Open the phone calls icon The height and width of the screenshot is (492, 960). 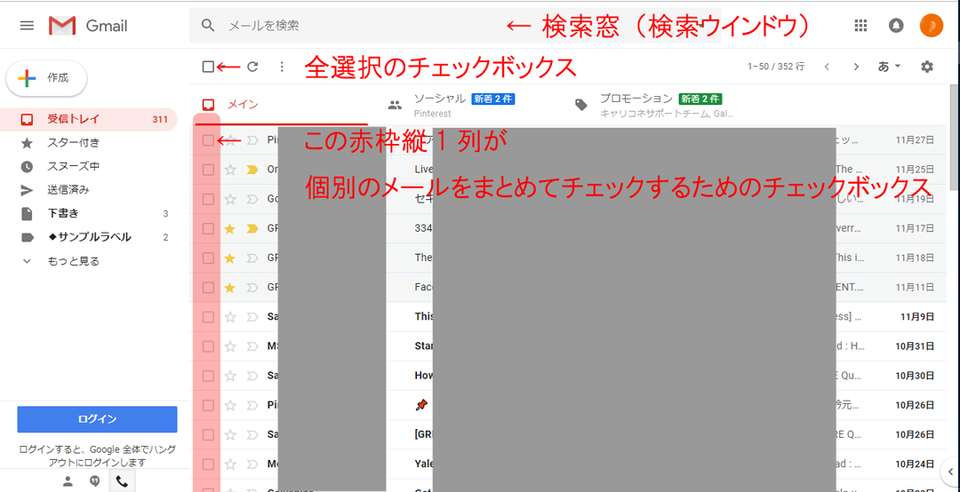(122, 481)
